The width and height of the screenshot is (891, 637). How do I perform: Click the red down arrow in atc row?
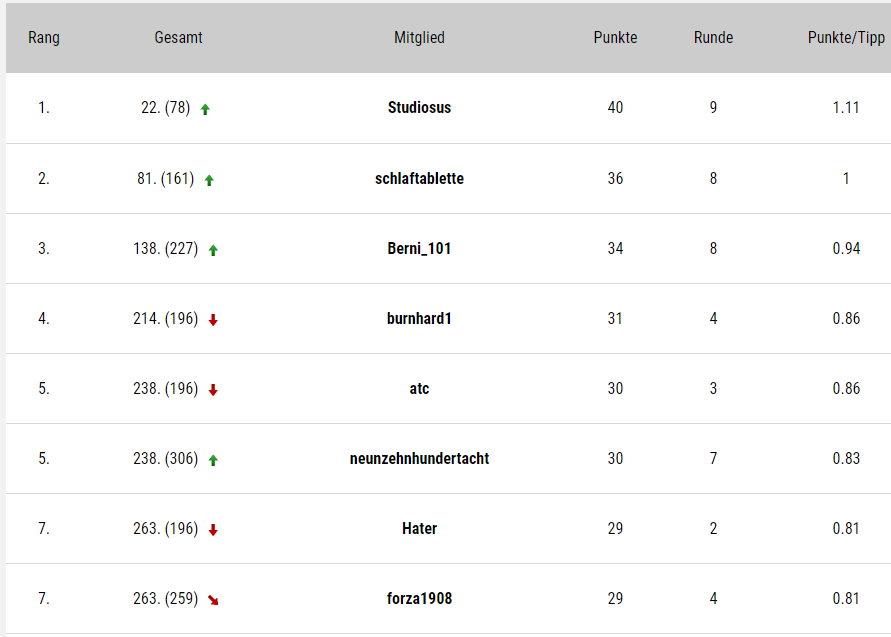pyautogui.click(x=213, y=390)
